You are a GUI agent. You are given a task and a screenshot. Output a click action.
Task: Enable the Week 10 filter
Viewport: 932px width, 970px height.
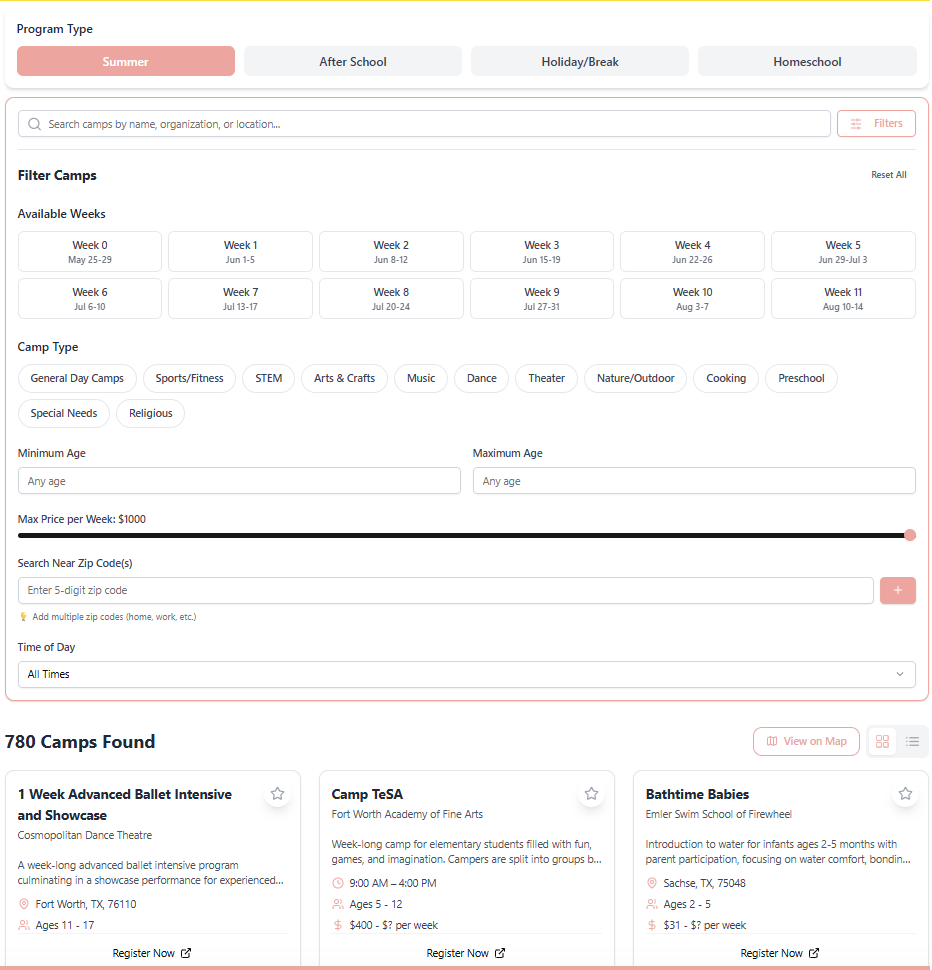[692, 298]
